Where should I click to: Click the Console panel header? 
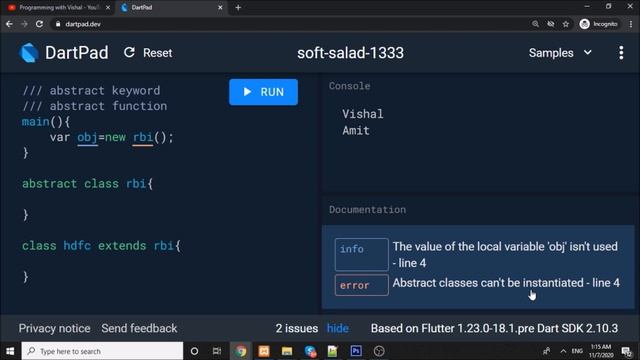coord(349,86)
